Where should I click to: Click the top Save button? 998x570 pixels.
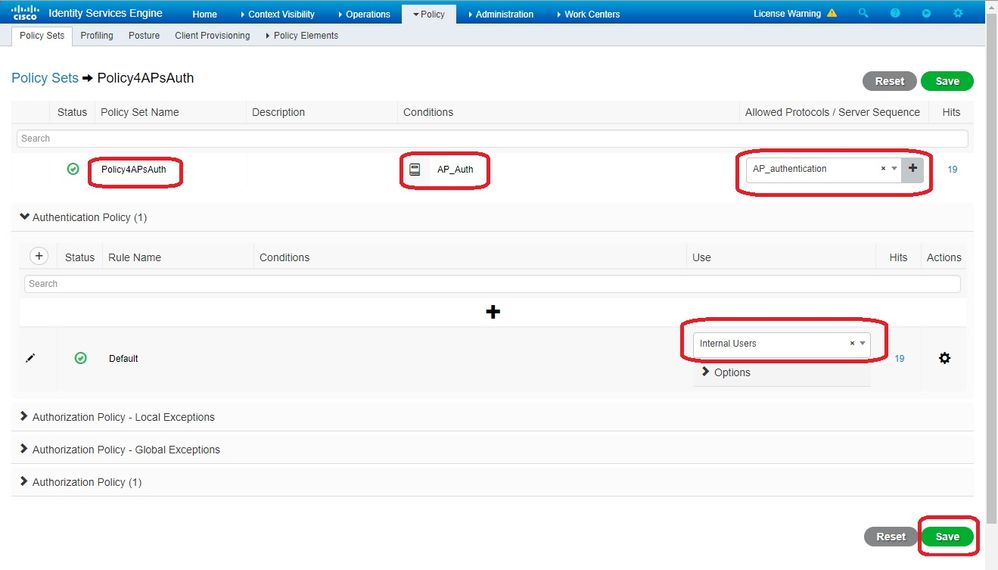tap(947, 81)
